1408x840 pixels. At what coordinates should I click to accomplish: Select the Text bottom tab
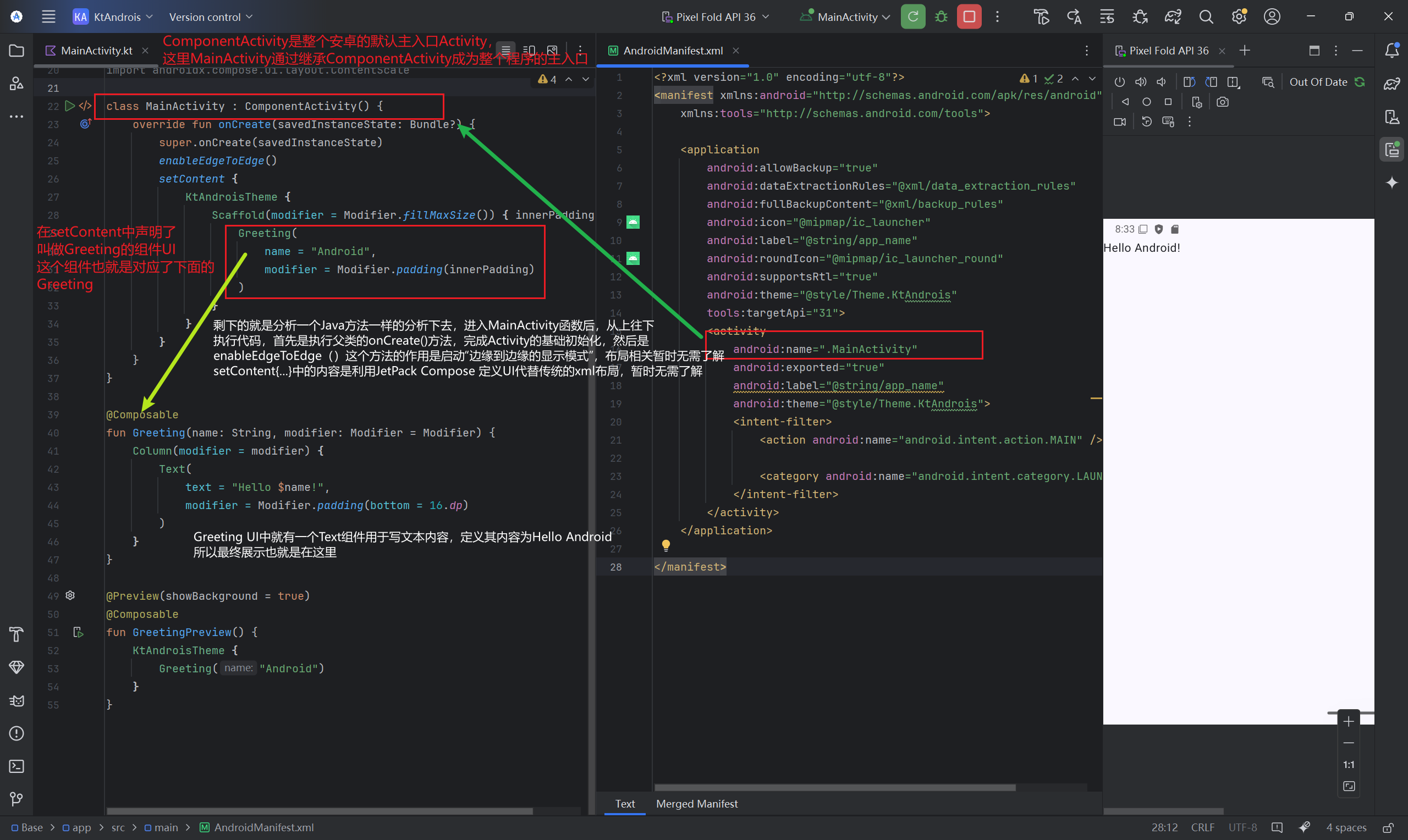point(624,804)
